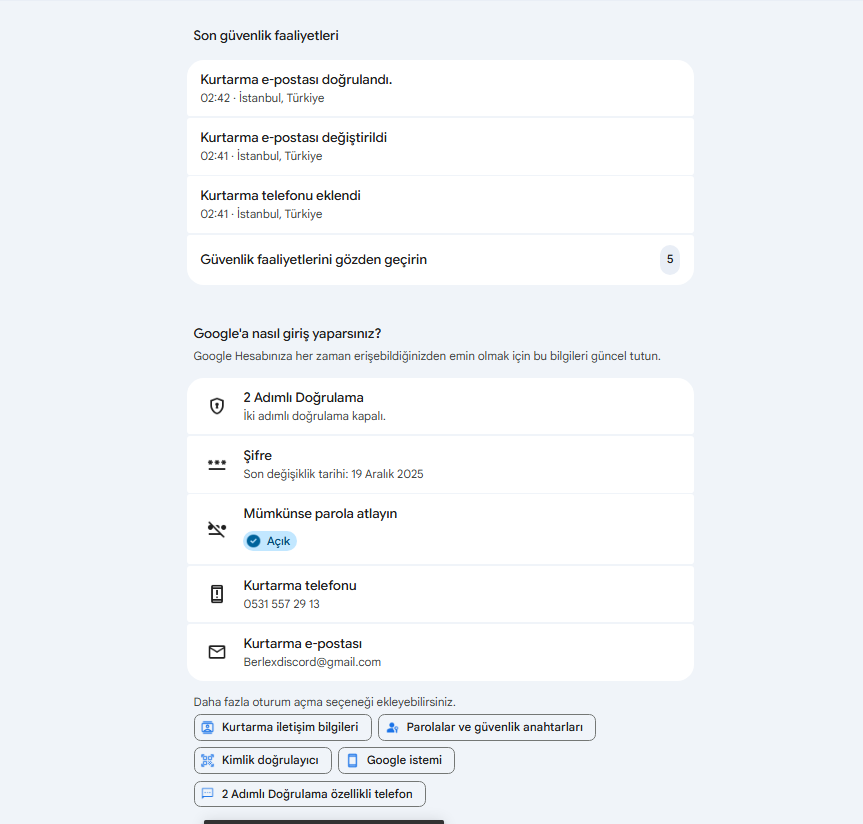The image size is (863, 824).
Task: Click the QR icon on Kimlik doğrulayıcı
Action: (207, 761)
